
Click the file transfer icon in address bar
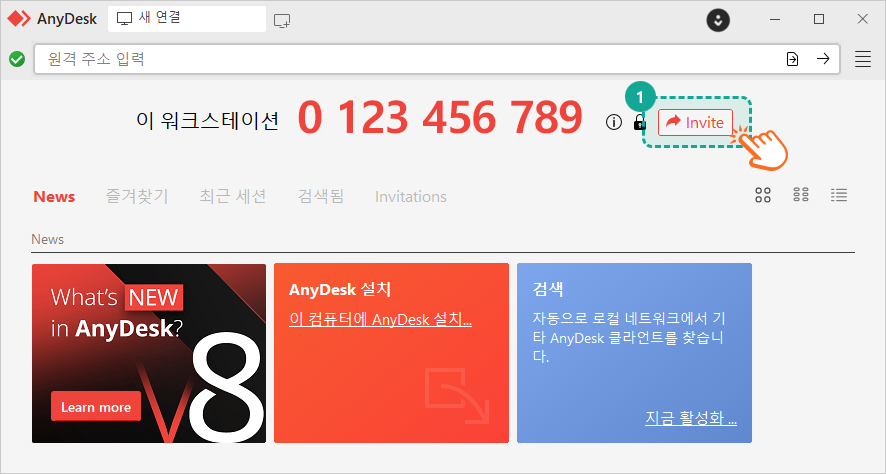(792, 59)
